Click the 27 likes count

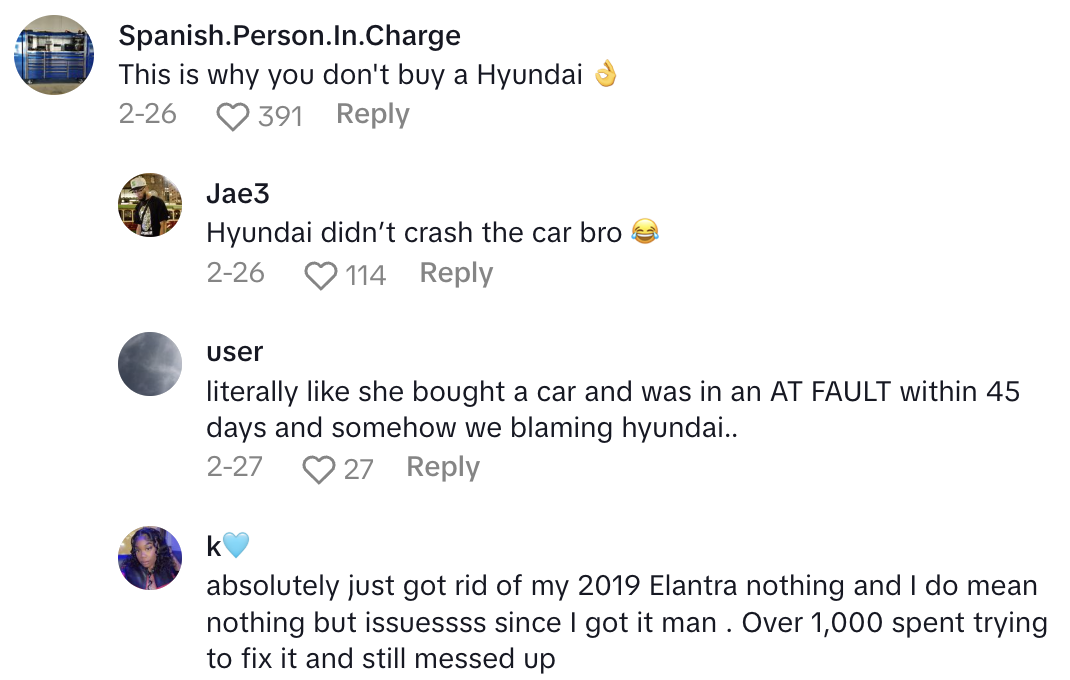point(358,469)
